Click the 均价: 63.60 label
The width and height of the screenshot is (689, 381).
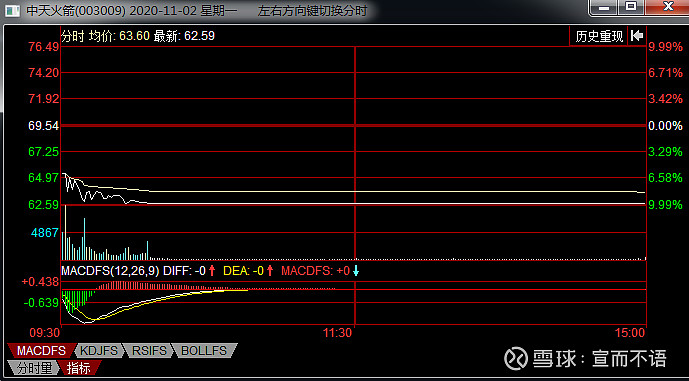point(120,36)
